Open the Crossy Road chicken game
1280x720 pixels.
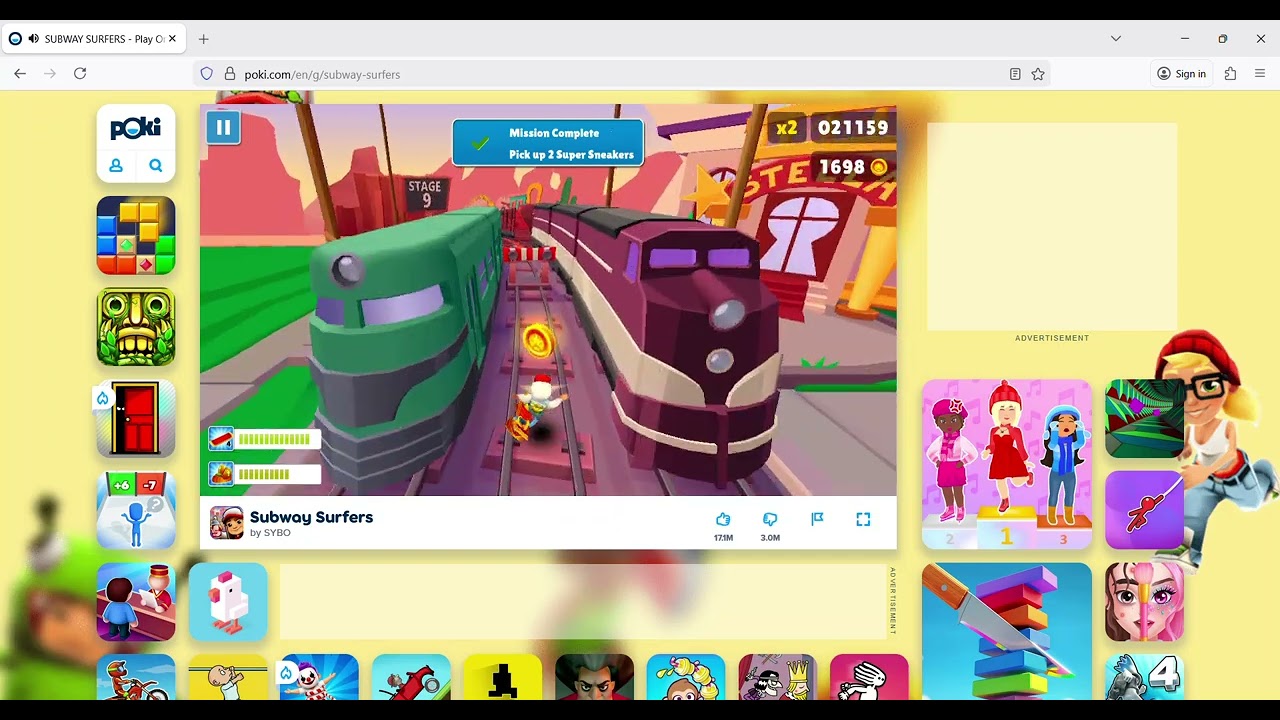[228, 602]
